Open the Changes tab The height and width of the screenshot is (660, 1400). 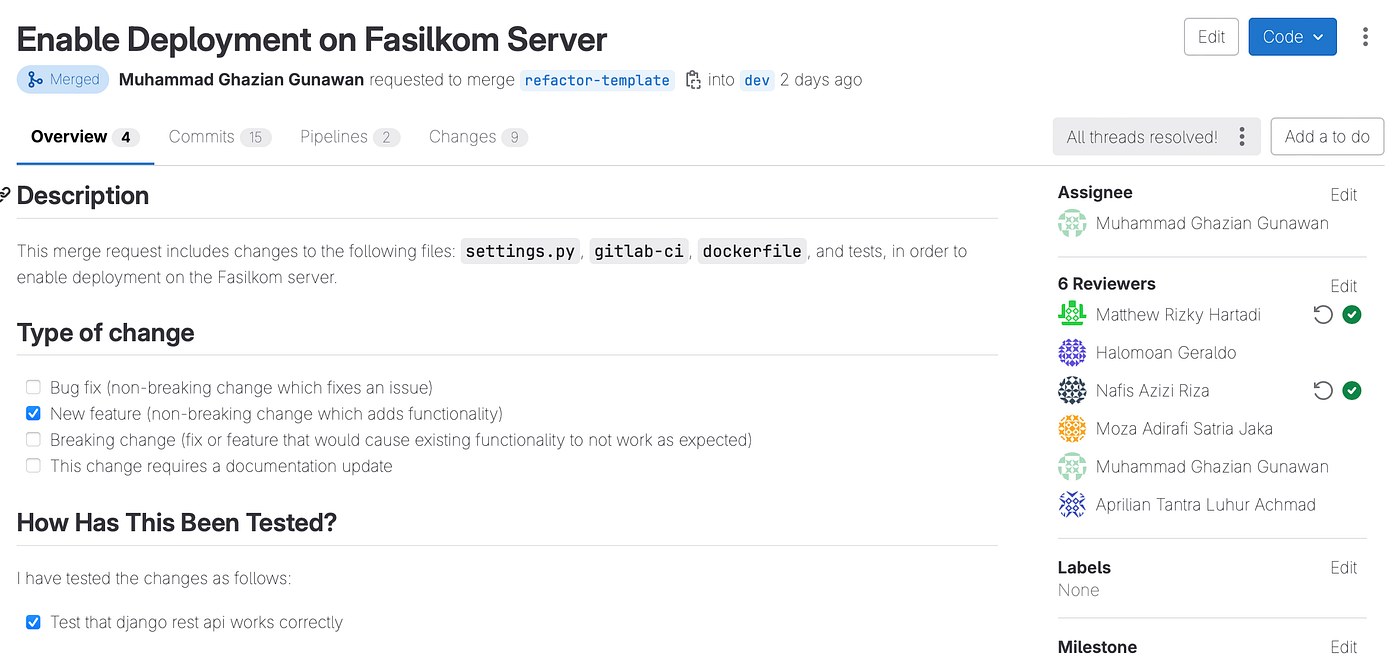point(478,137)
